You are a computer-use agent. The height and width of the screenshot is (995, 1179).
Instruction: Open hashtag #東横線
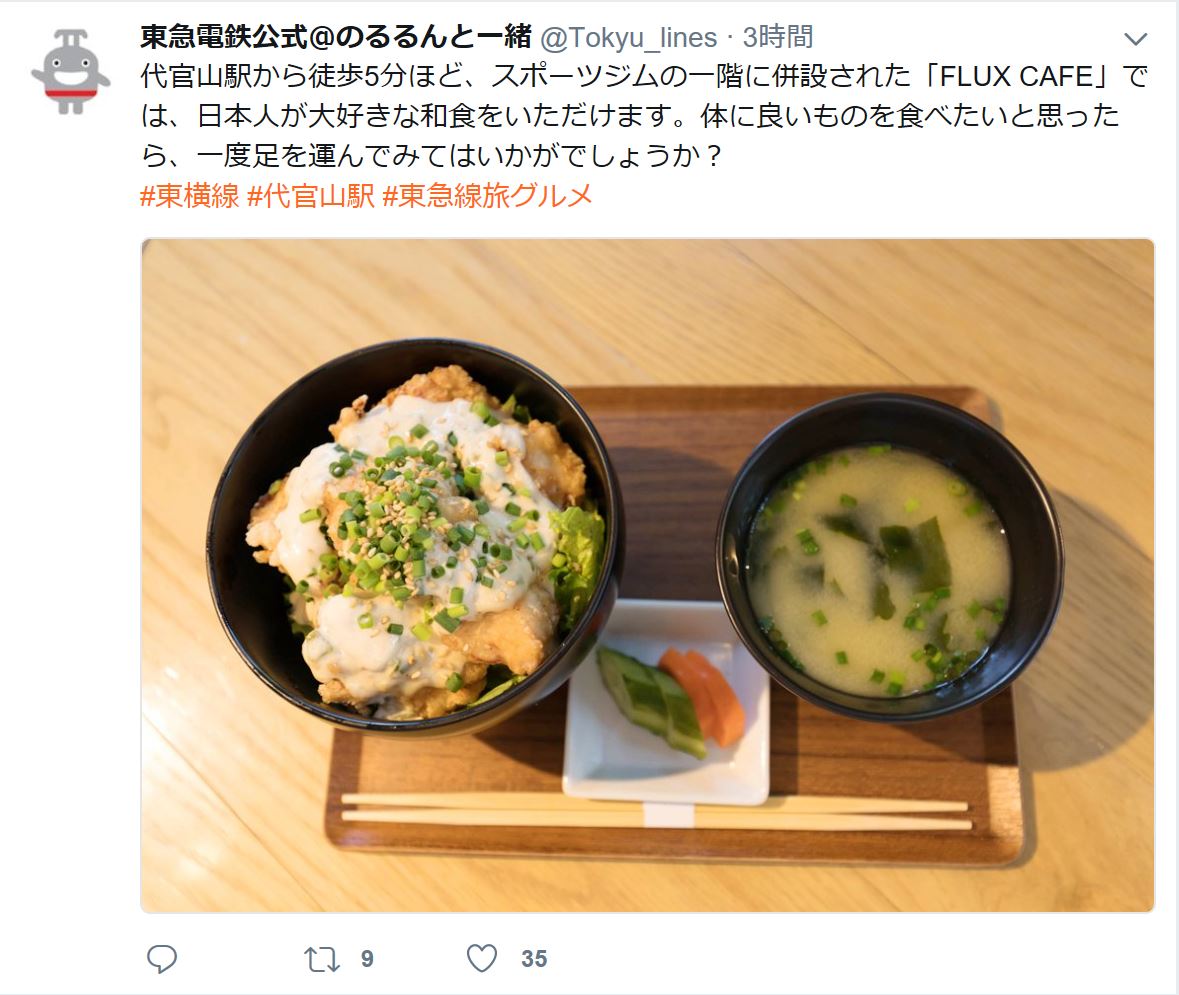pyautogui.click(x=189, y=196)
